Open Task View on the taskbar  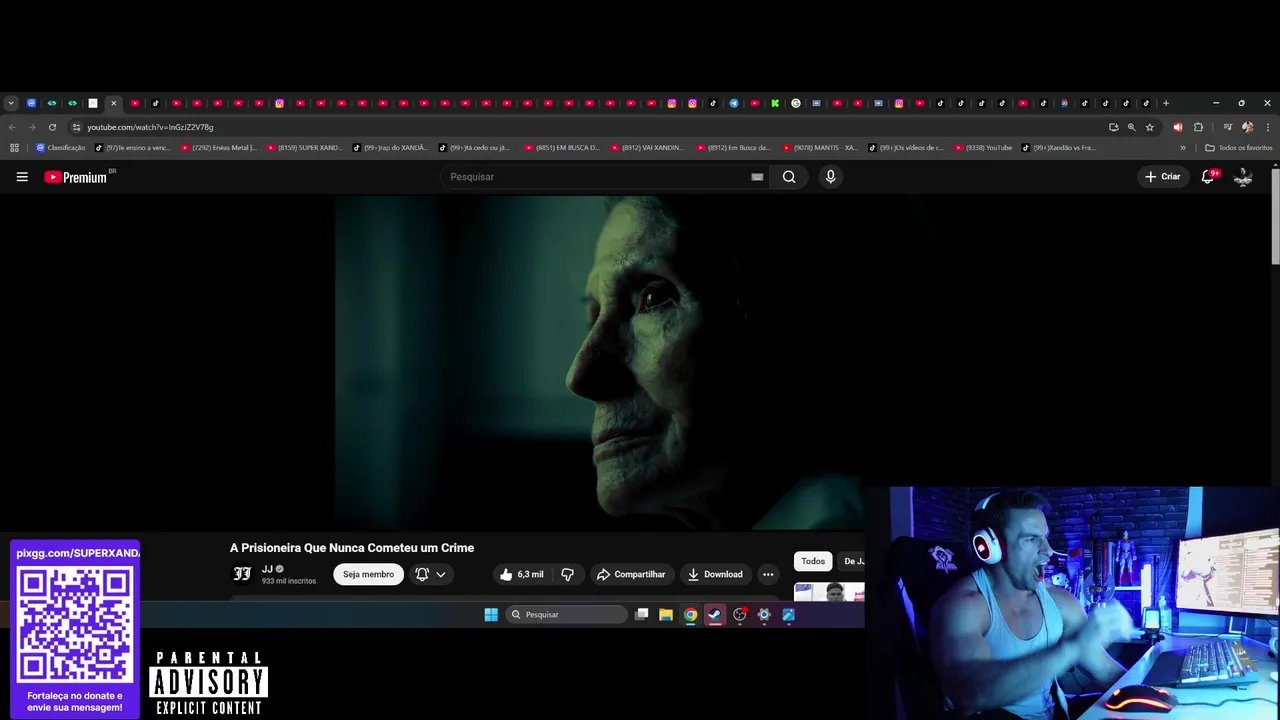(x=642, y=615)
